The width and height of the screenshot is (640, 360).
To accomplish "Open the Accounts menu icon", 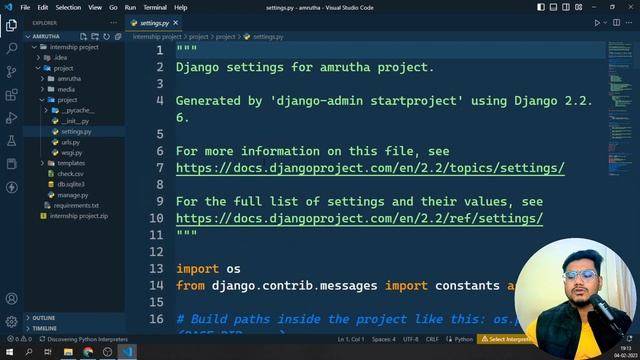I will pyautogui.click(x=11, y=299).
